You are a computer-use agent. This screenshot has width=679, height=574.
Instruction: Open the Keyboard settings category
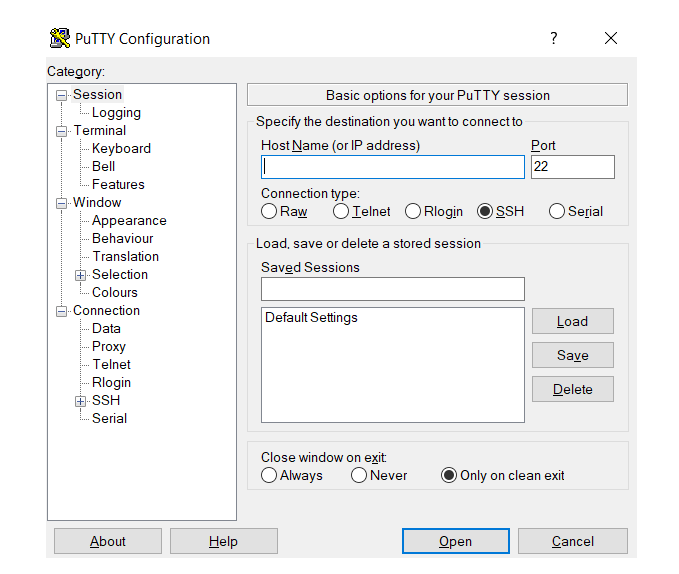point(121,148)
